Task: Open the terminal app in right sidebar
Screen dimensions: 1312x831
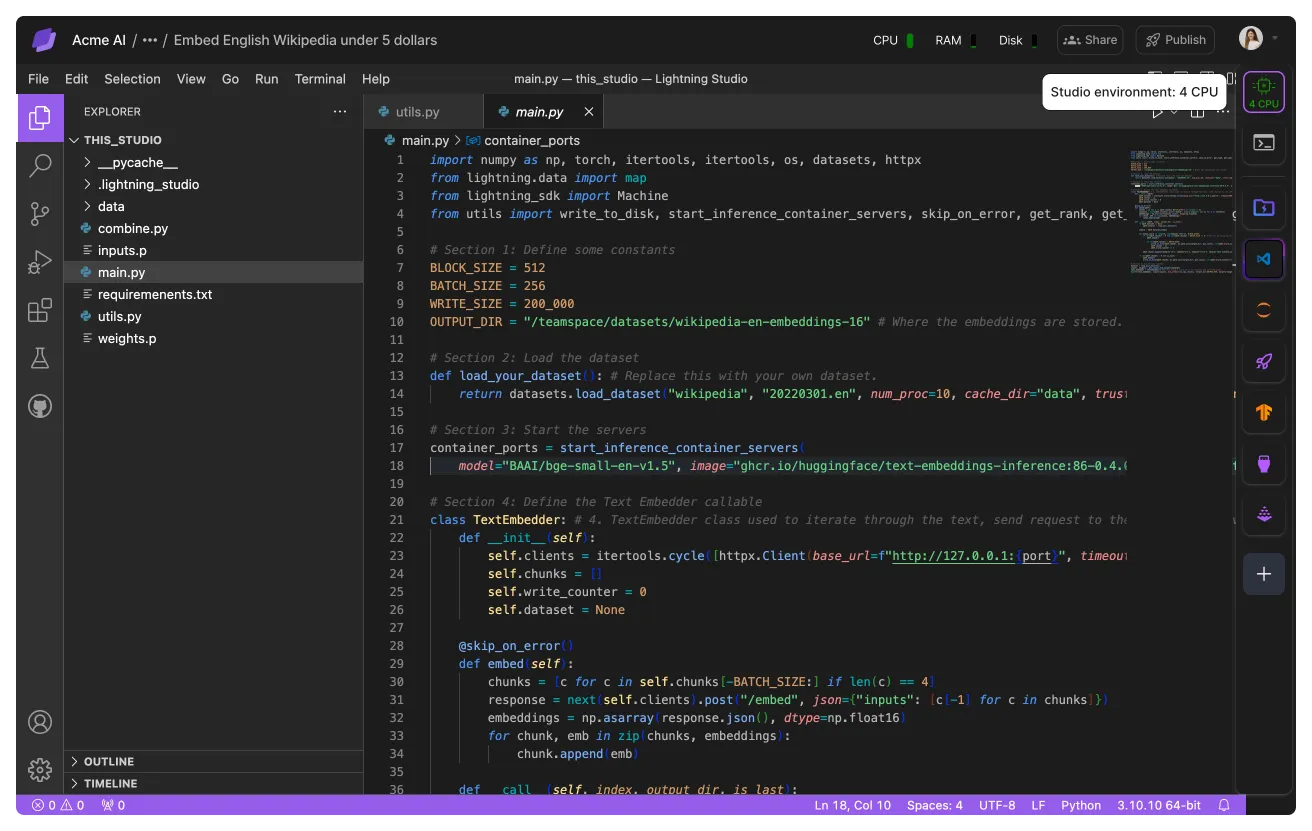Action: coord(1264,143)
